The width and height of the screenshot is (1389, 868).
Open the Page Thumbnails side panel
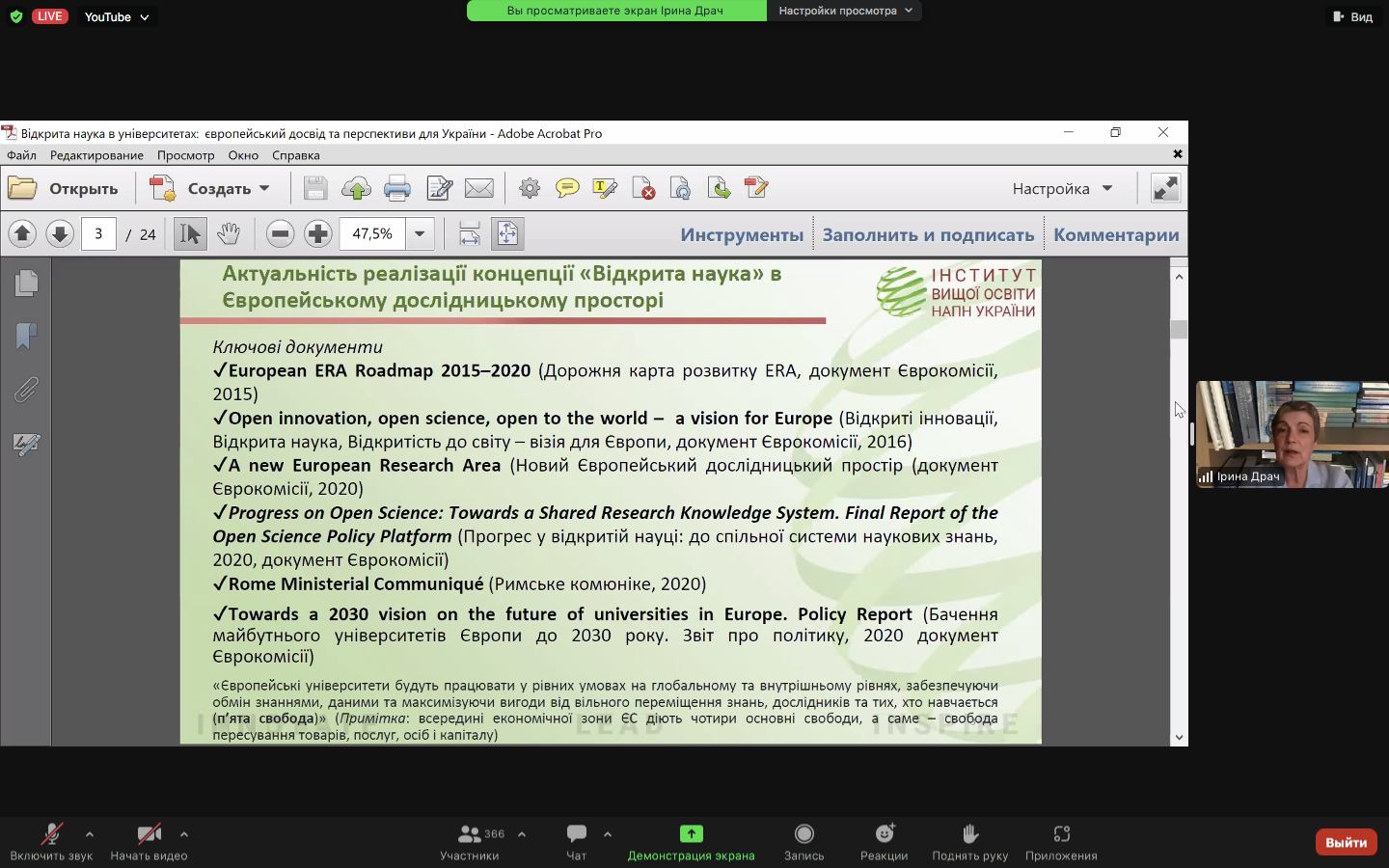[26, 283]
